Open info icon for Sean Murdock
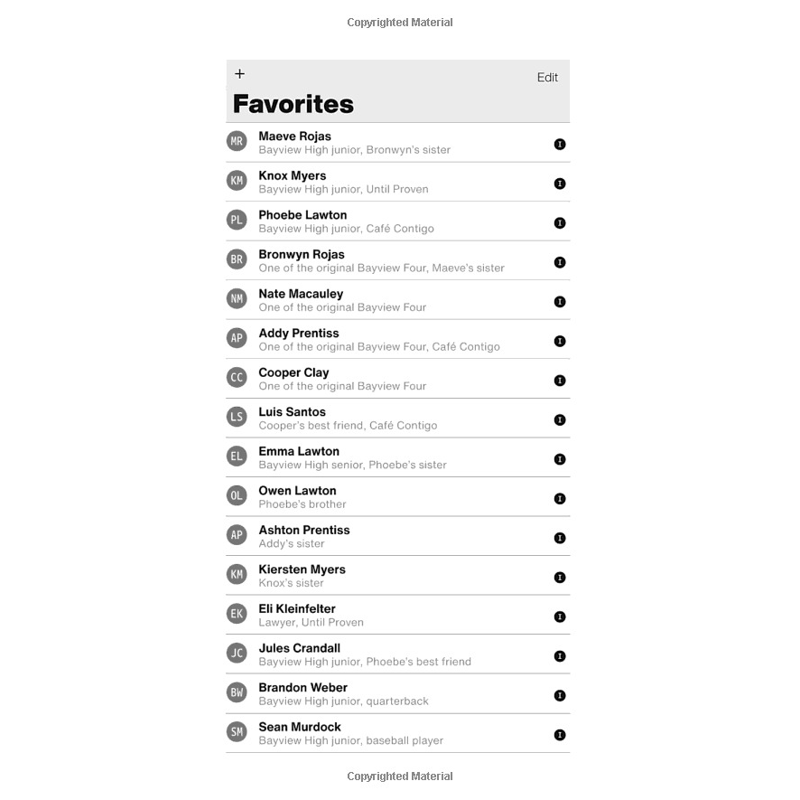800x800 pixels. [560, 735]
